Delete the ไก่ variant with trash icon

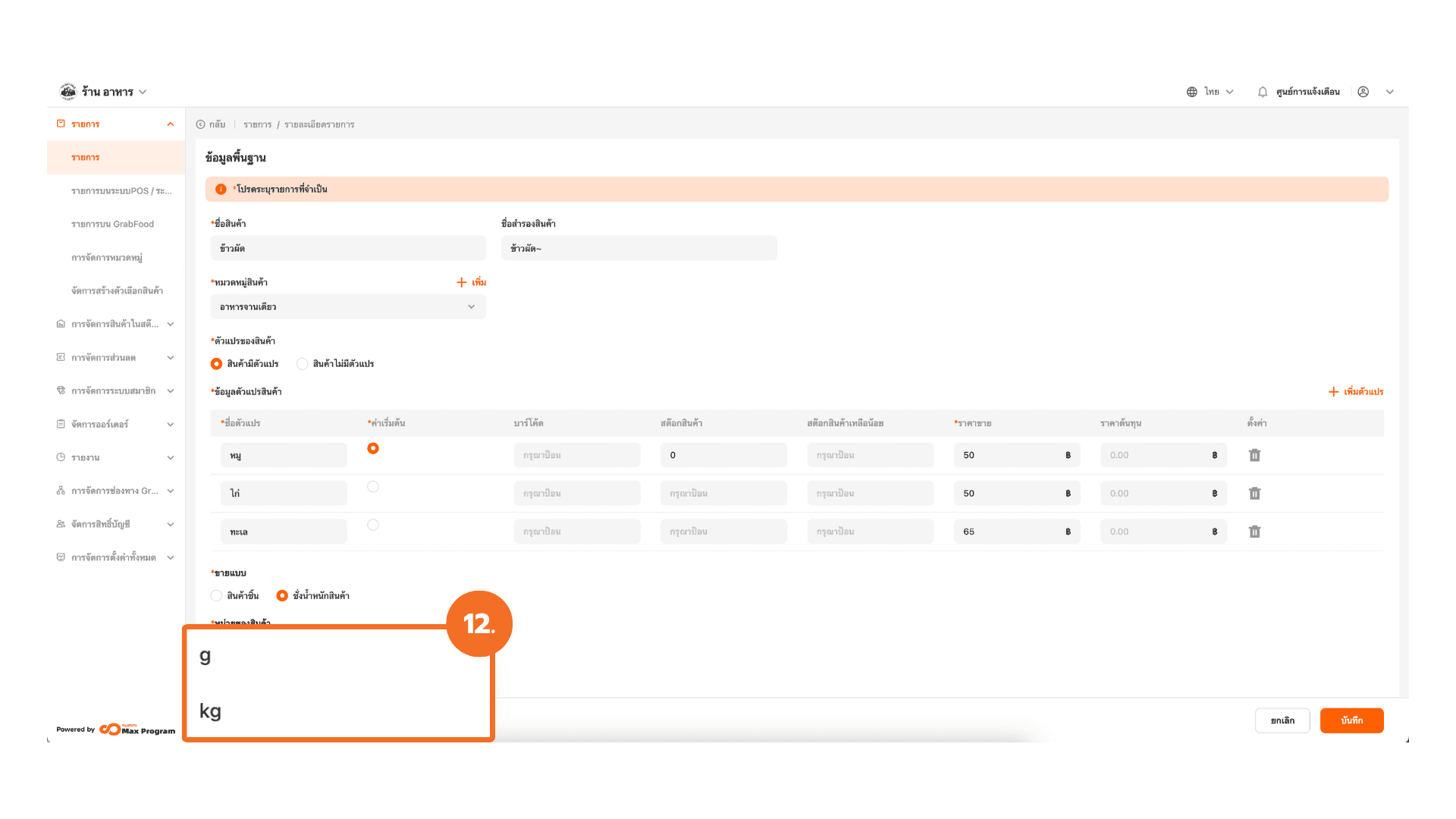(x=1254, y=493)
